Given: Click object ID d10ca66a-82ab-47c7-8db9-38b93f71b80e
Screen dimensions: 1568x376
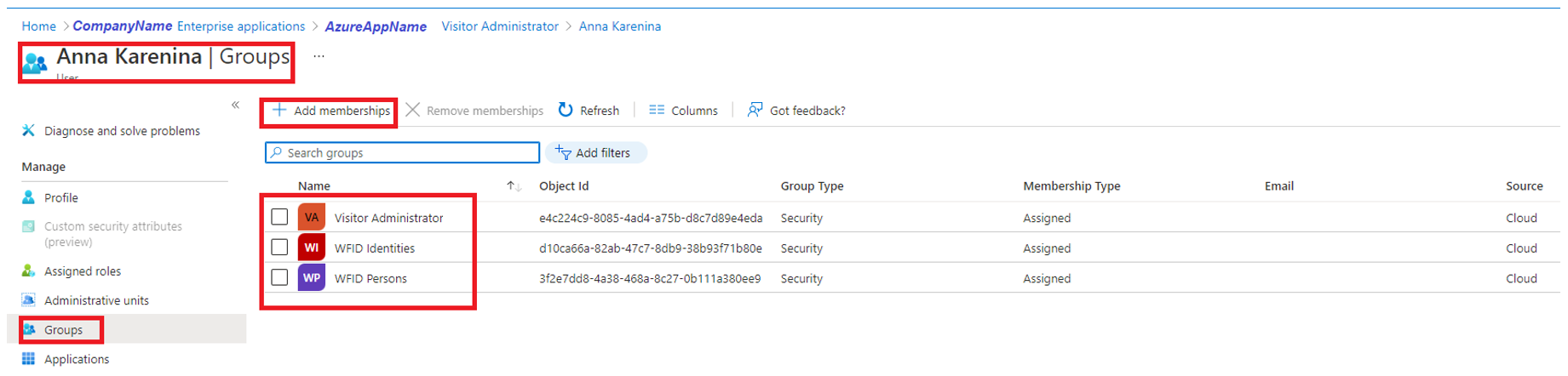Looking at the screenshot, I should 651,248.
